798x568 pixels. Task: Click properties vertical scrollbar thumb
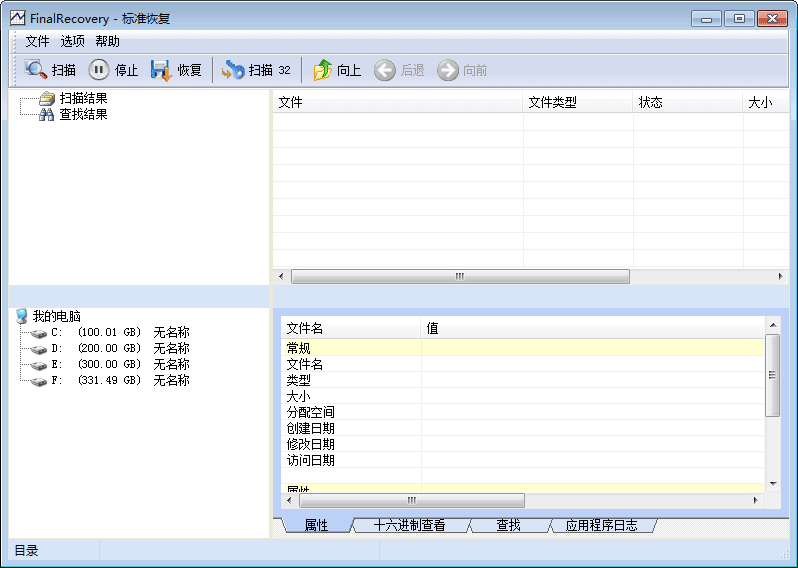click(773, 375)
